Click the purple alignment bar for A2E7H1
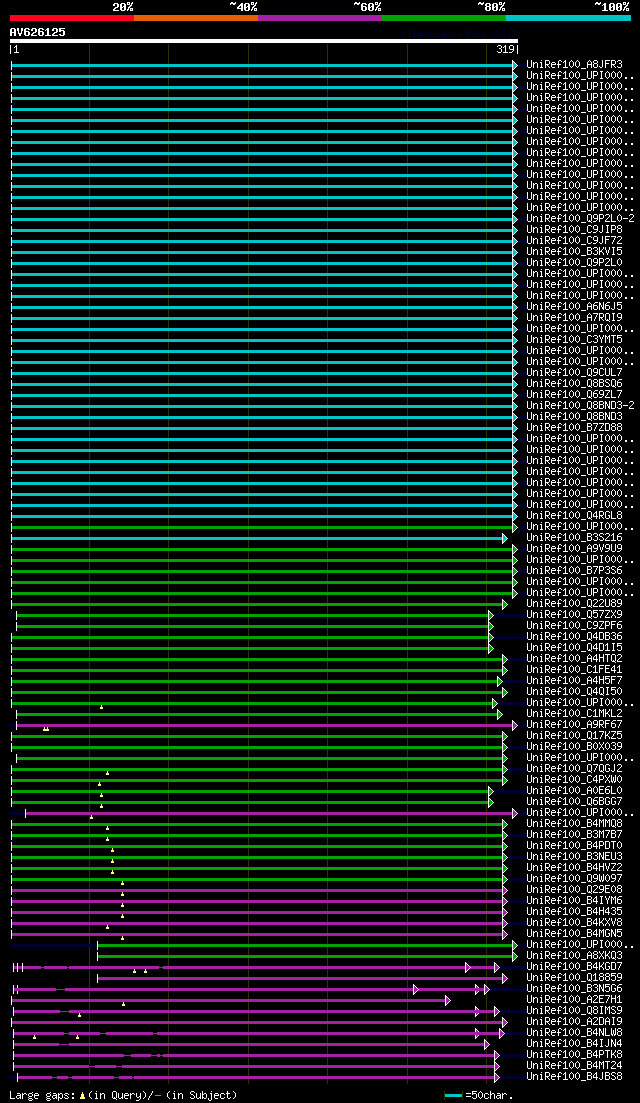This screenshot has height=1103, width=640. pos(229,1000)
